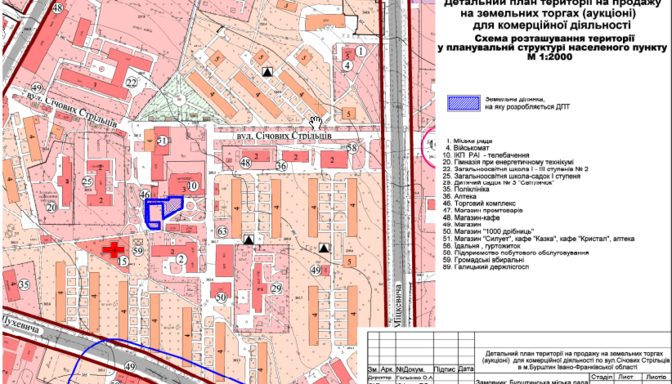
Task: Click the circled 59 marker
Action: [138, 251]
